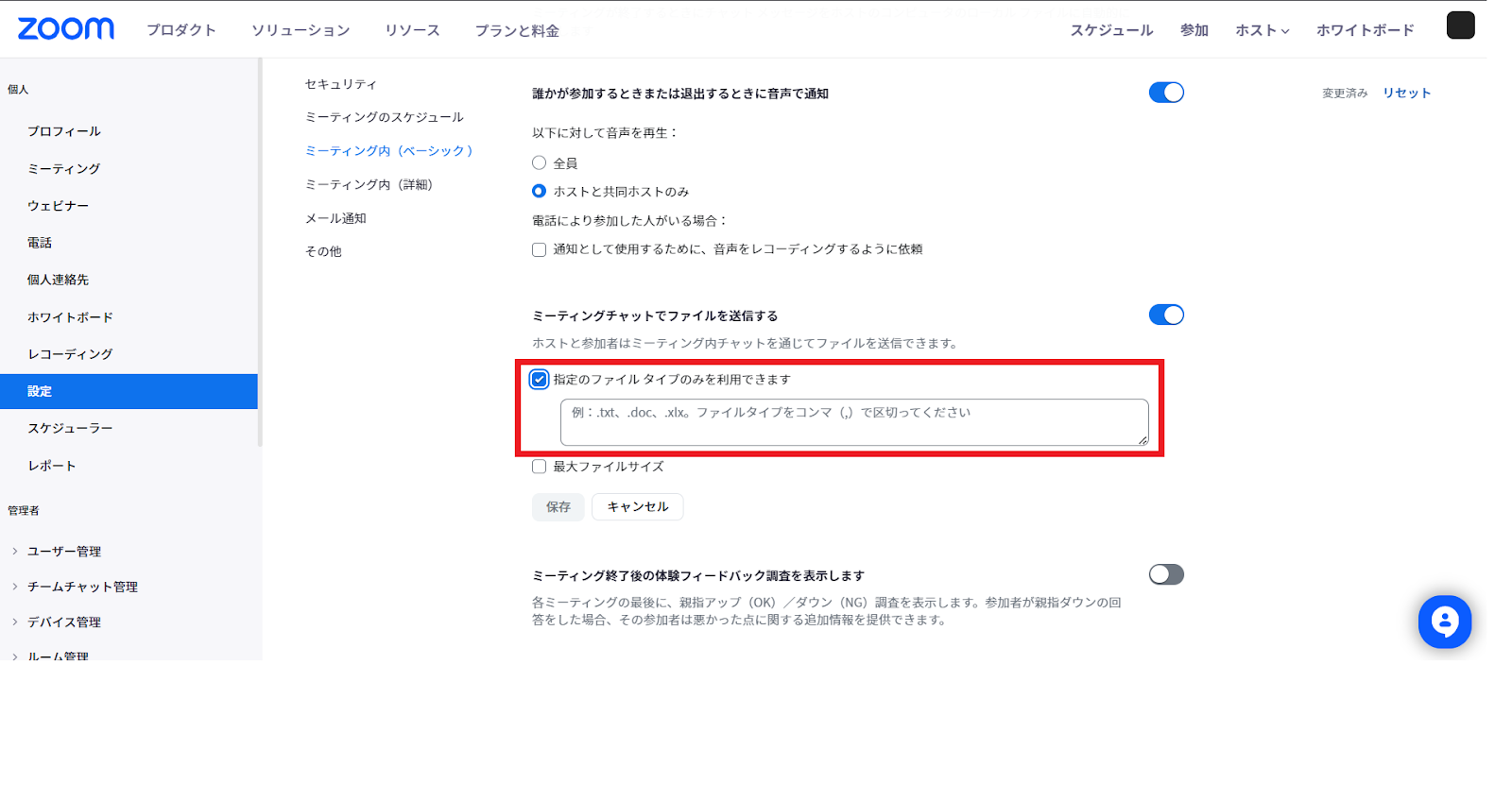Click the リセット link
Image resolution: width=1512 pixels, height=801 pixels.
pyautogui.click(x=1406, y=93)
